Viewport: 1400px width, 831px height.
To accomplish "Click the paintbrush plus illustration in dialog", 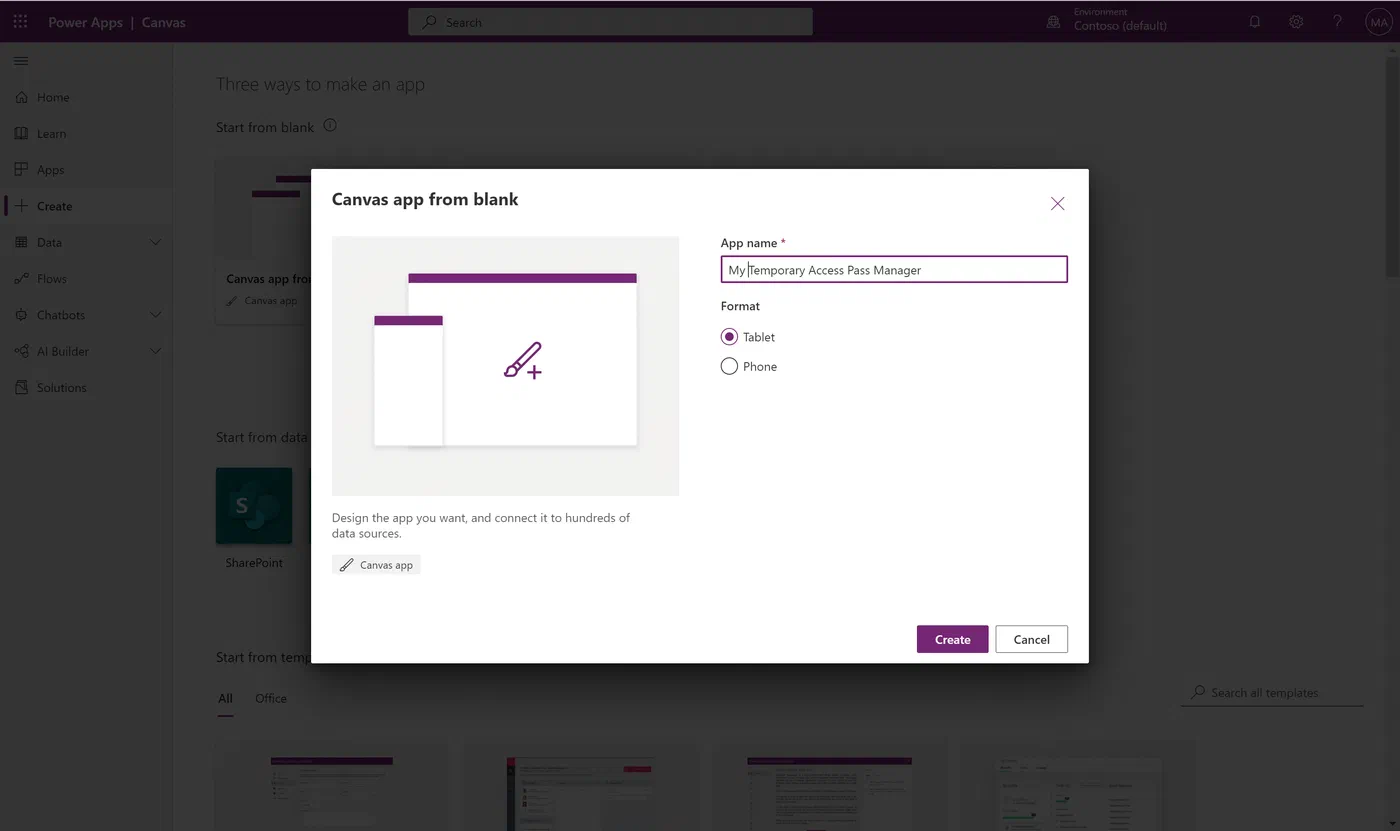I will point(523,361).
